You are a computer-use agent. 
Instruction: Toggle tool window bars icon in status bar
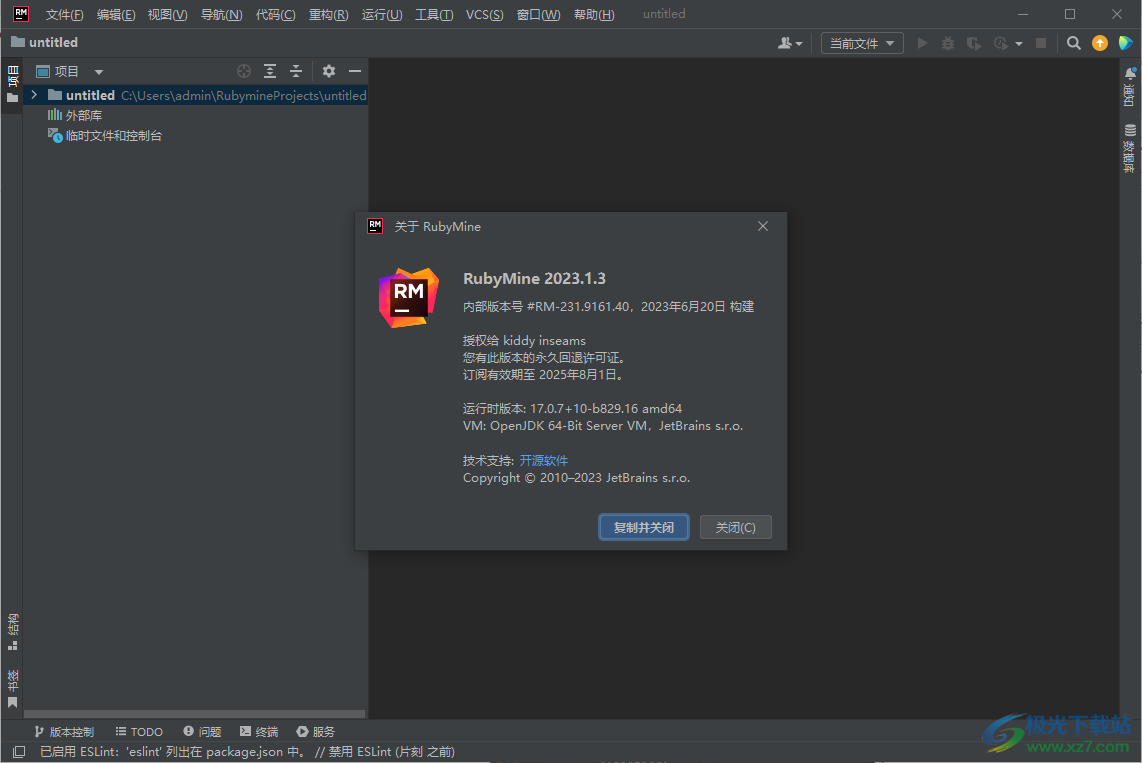coord(18,751)
